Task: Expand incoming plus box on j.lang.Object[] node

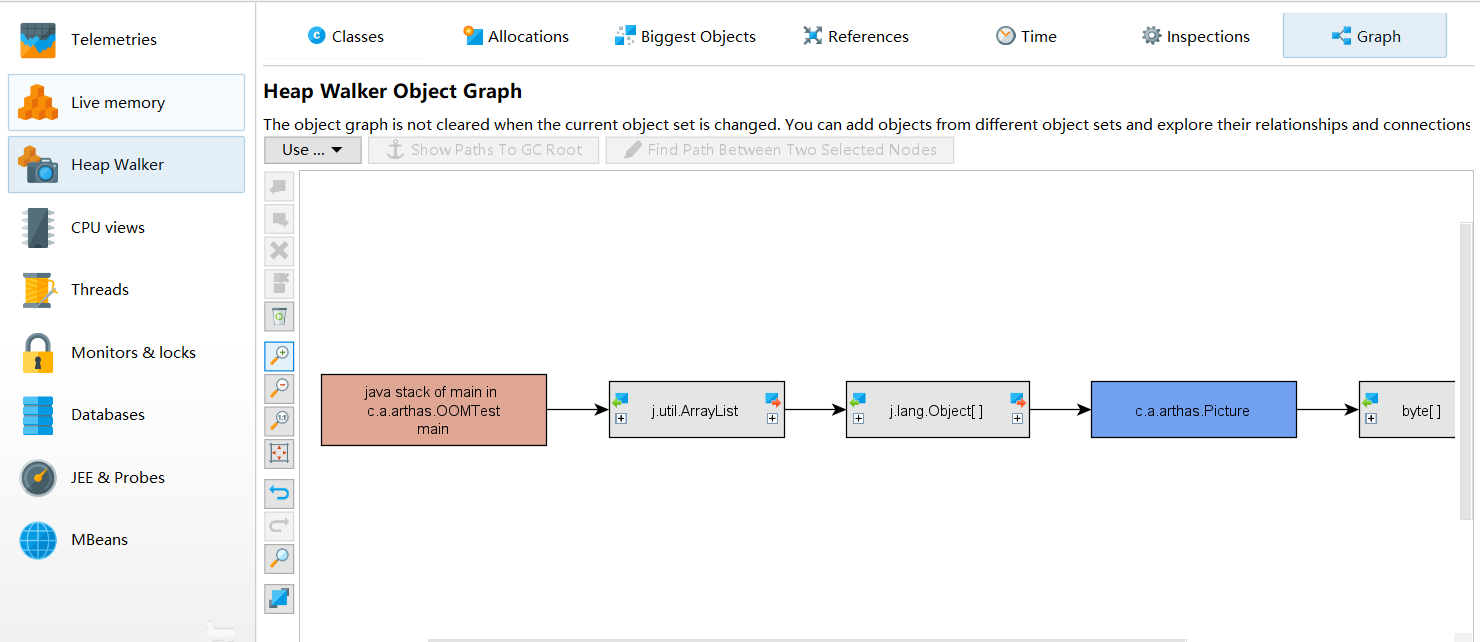Action: 858,419
